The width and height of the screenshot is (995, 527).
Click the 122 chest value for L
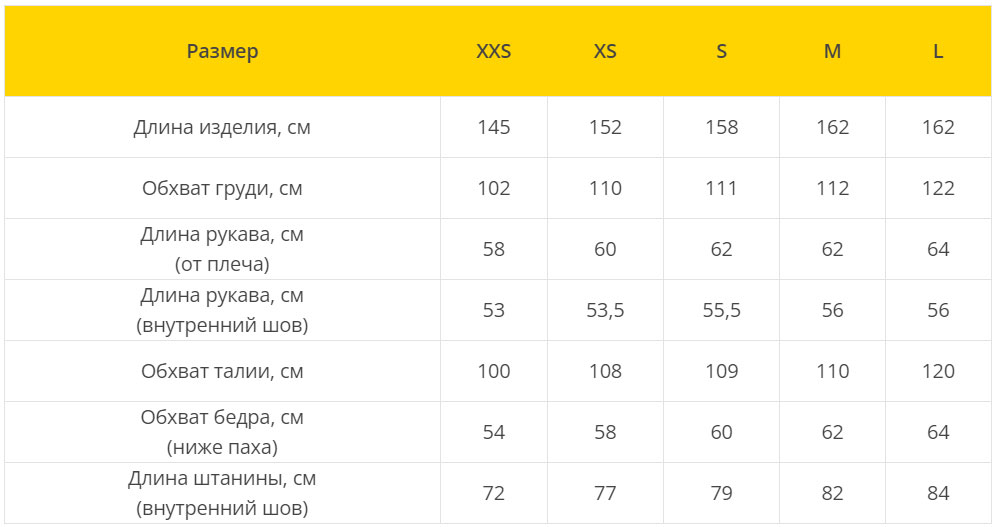coord(938,188)
